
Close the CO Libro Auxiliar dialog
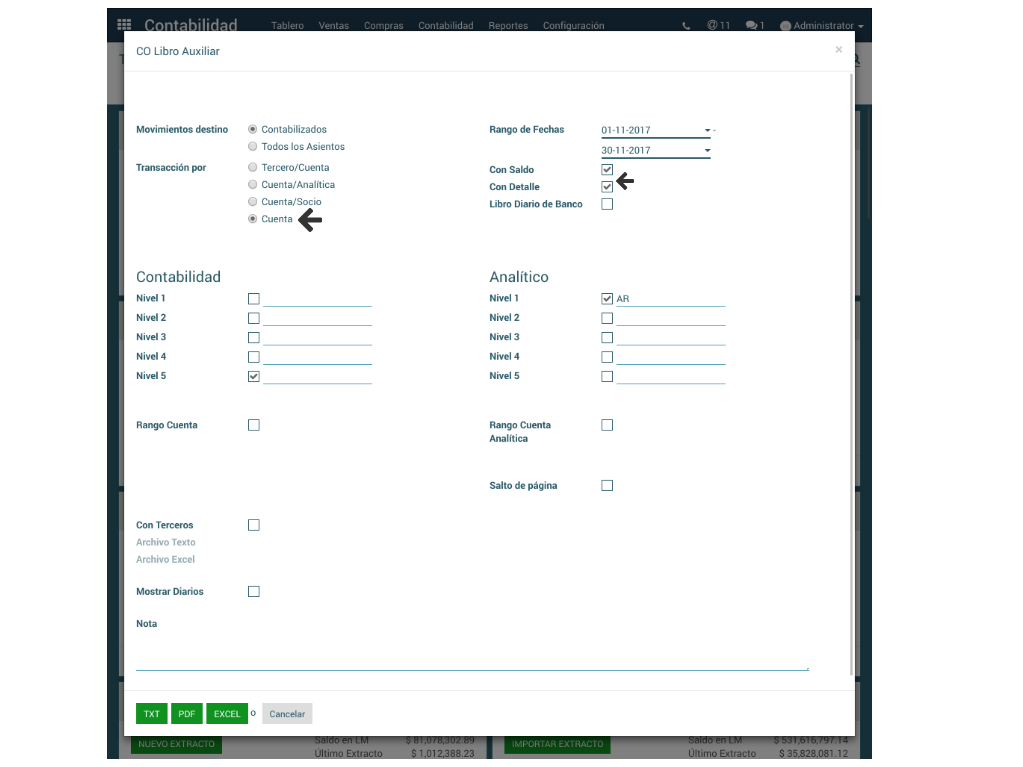click(838, 49)
